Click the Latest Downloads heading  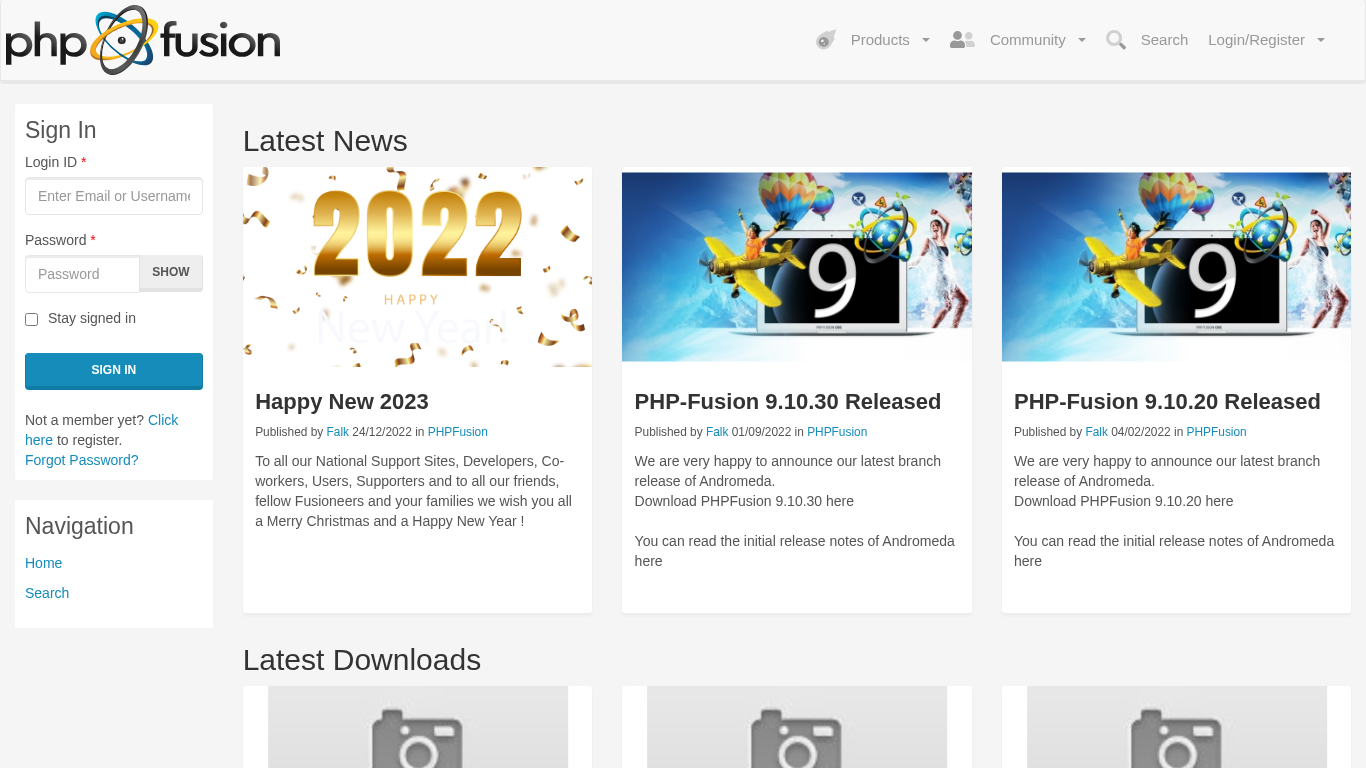(x=362, y=660)
